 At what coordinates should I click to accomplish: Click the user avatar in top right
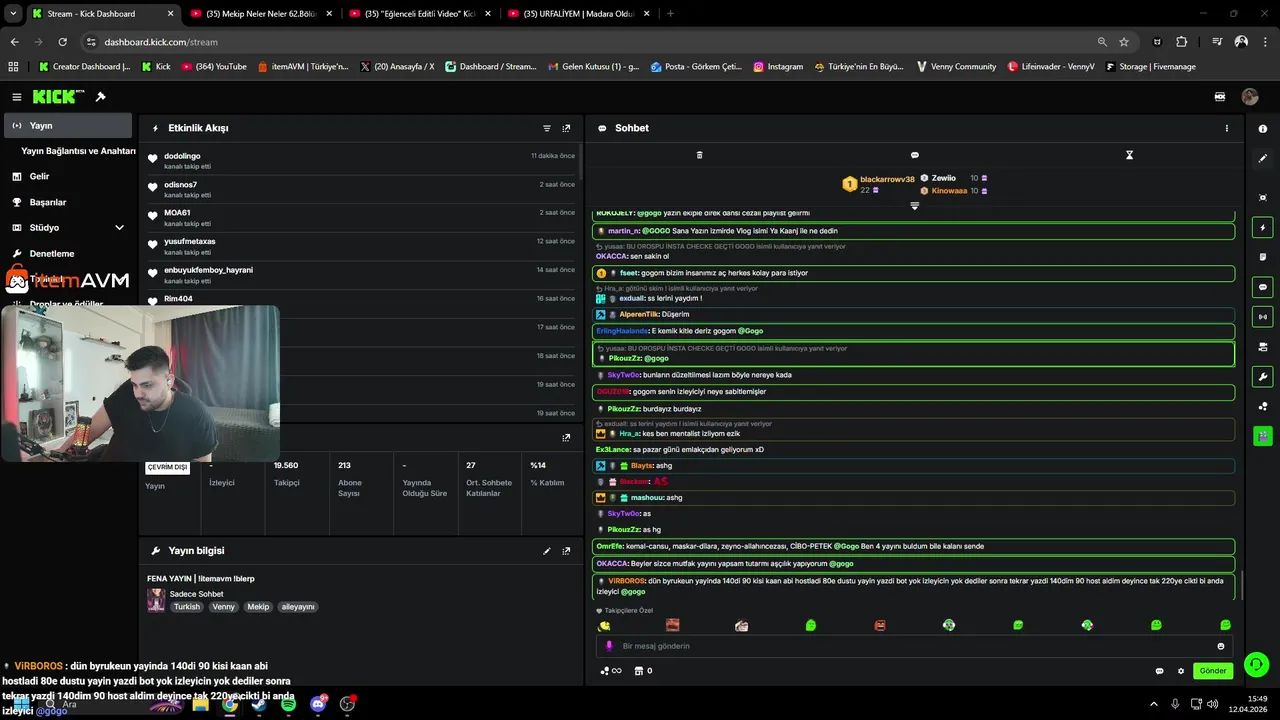point(1250,97)
